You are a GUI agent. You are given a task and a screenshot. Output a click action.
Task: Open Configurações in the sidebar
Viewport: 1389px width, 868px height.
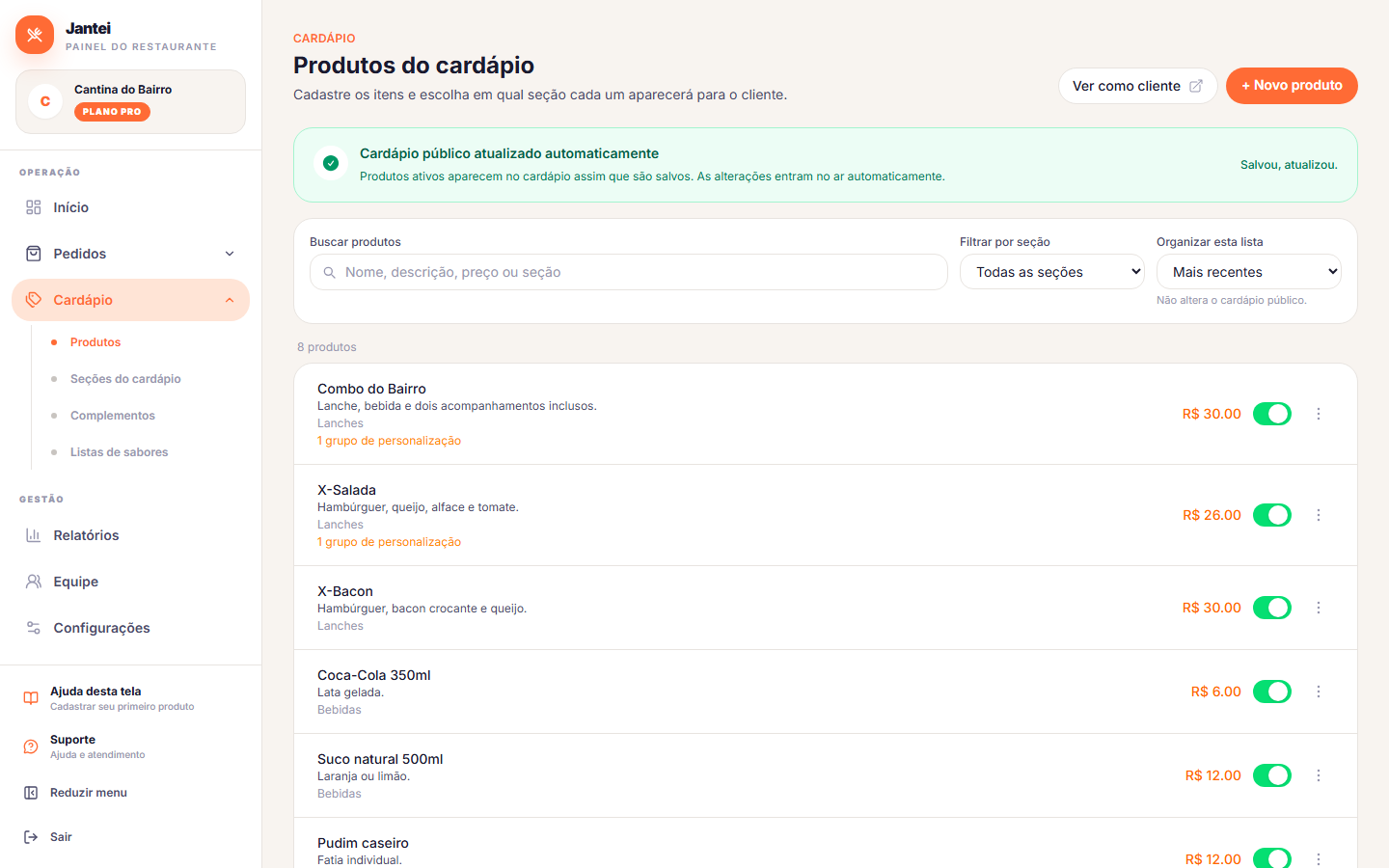point(131,628)
